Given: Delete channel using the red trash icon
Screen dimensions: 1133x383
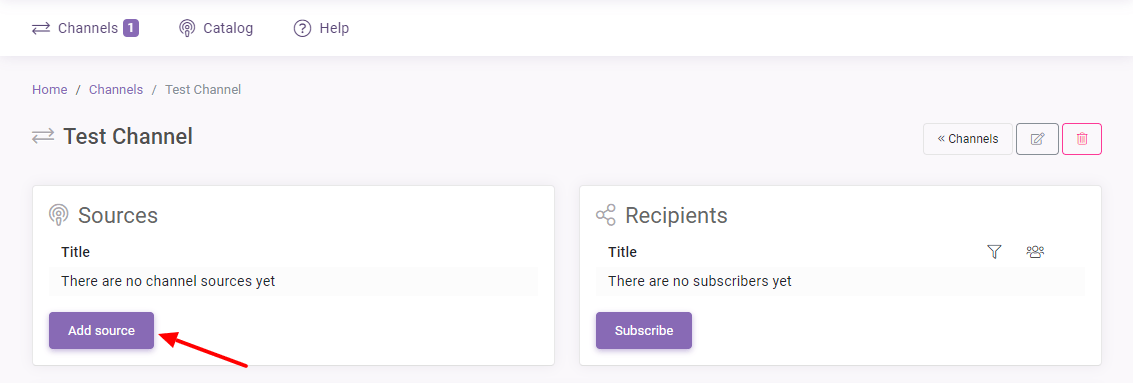Looking at the screenshot, I should point(1082,139).
